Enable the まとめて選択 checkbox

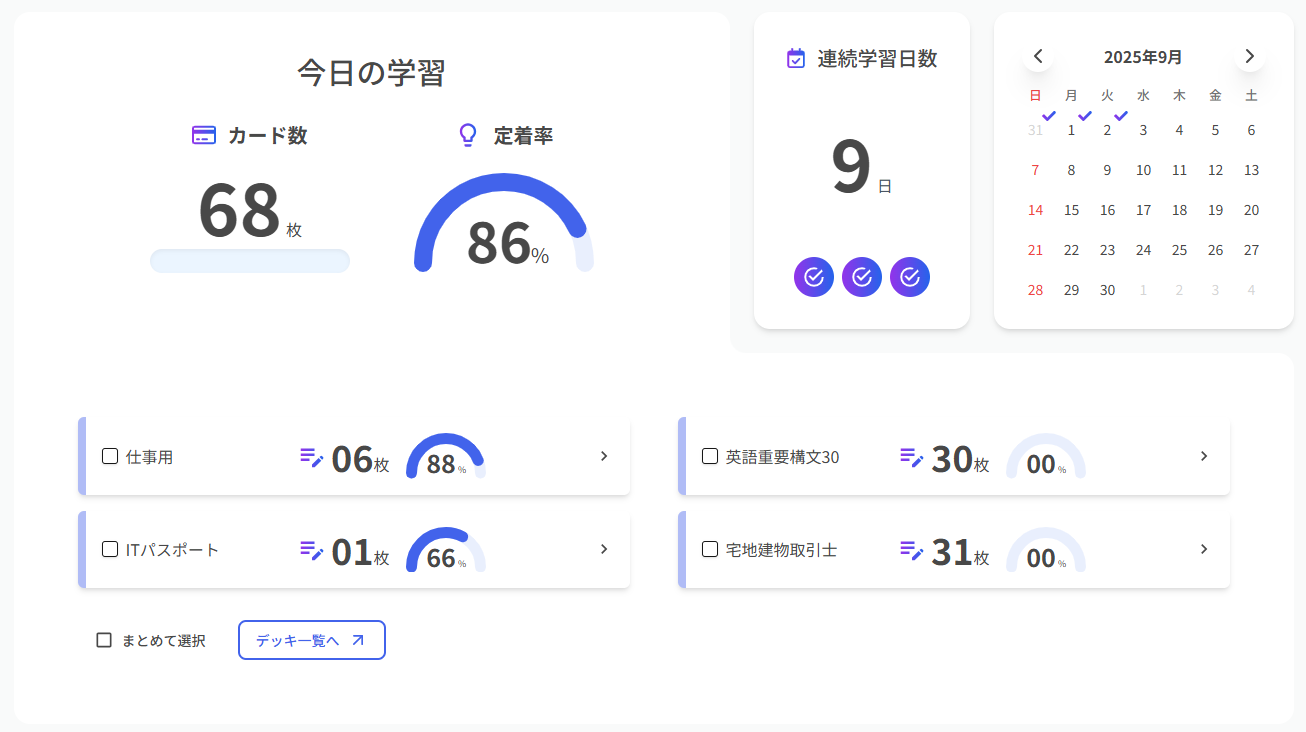104,640
